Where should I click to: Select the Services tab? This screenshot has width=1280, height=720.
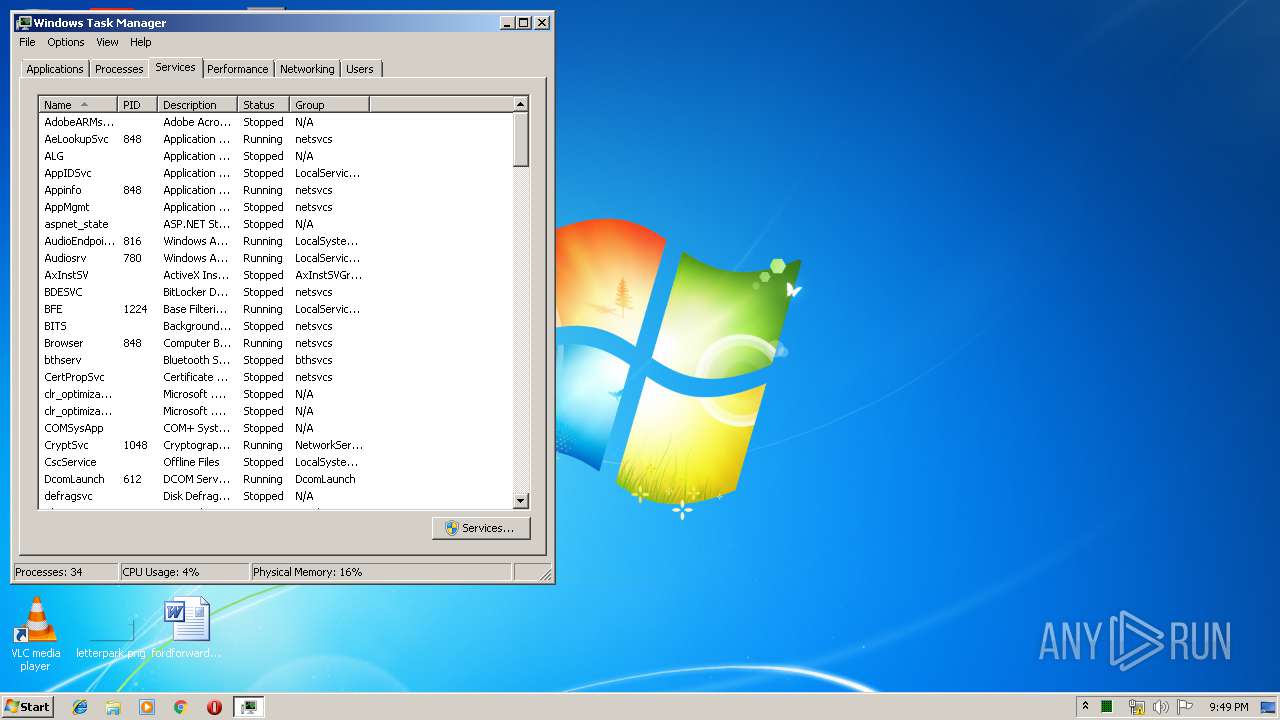[x=175, y=67]
